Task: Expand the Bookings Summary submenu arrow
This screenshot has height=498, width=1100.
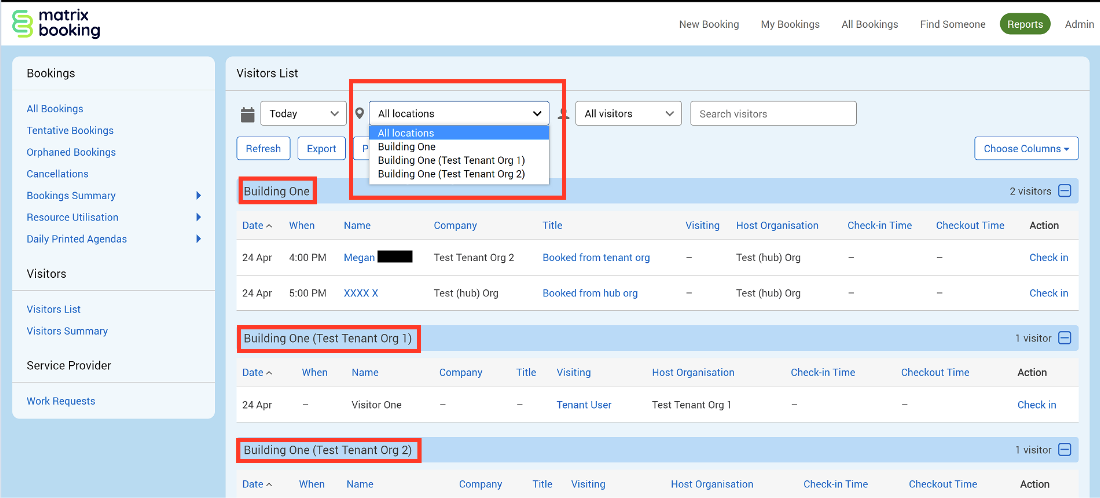Action: click(199, 196)
